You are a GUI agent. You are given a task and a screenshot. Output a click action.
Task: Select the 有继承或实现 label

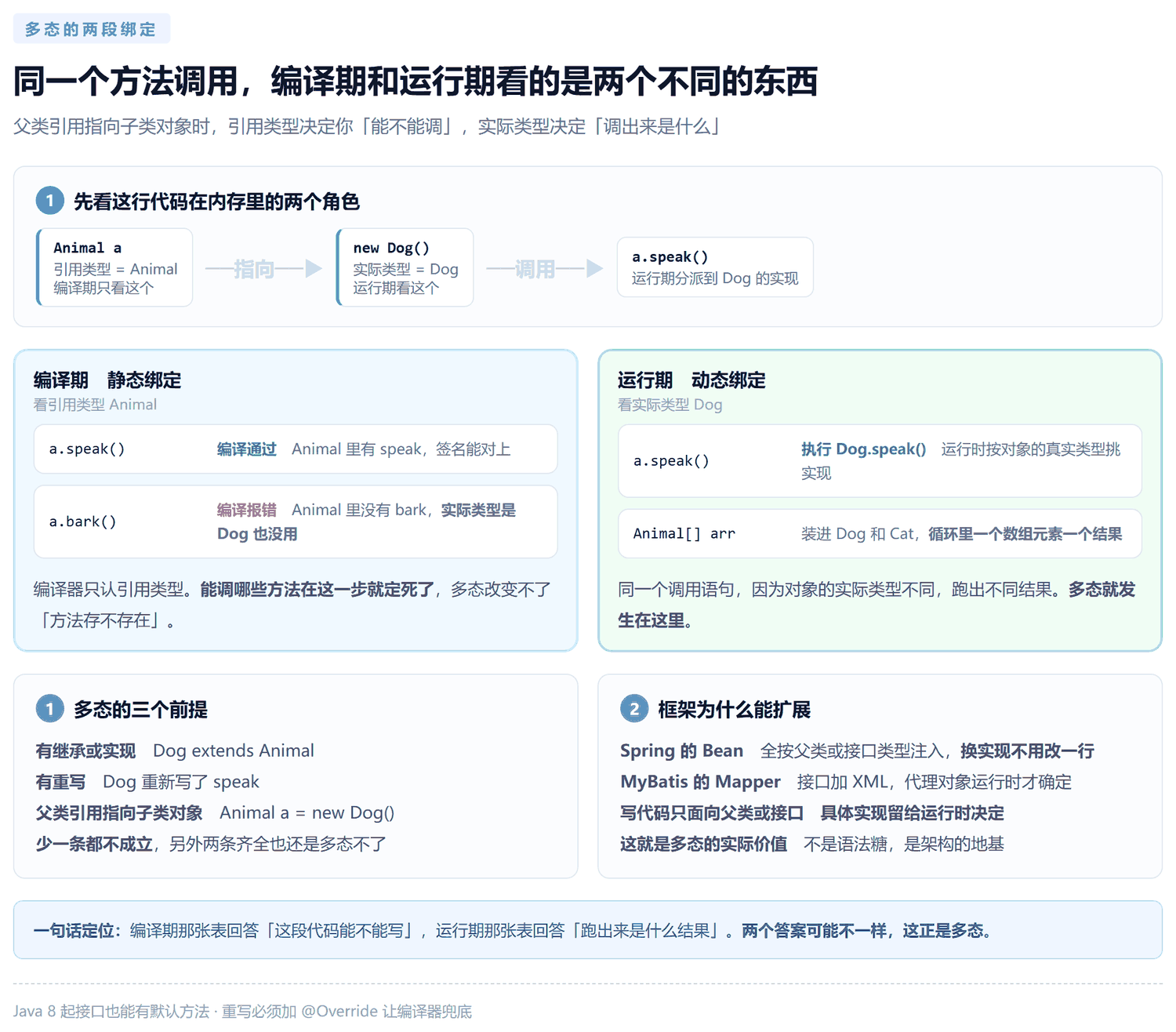(85, 750)
